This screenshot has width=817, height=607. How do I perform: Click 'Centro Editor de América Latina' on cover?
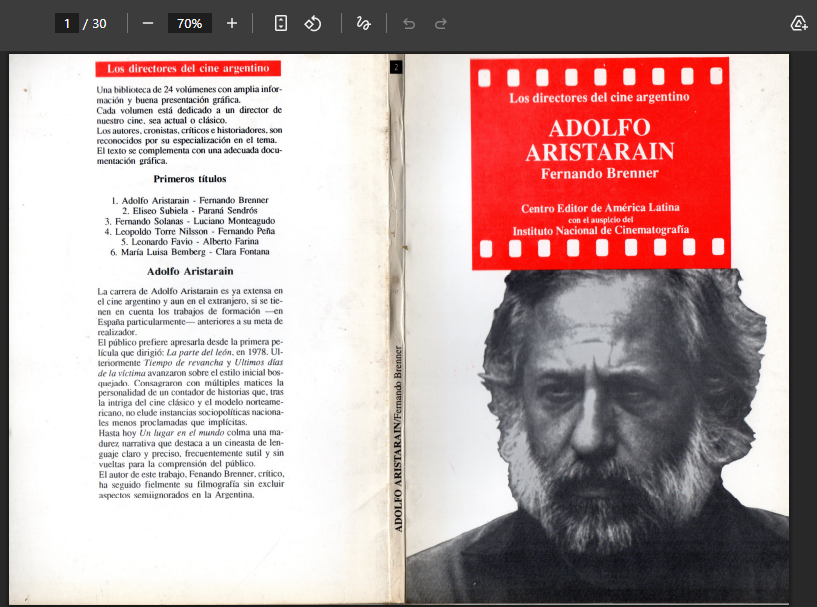click(600, 208)
